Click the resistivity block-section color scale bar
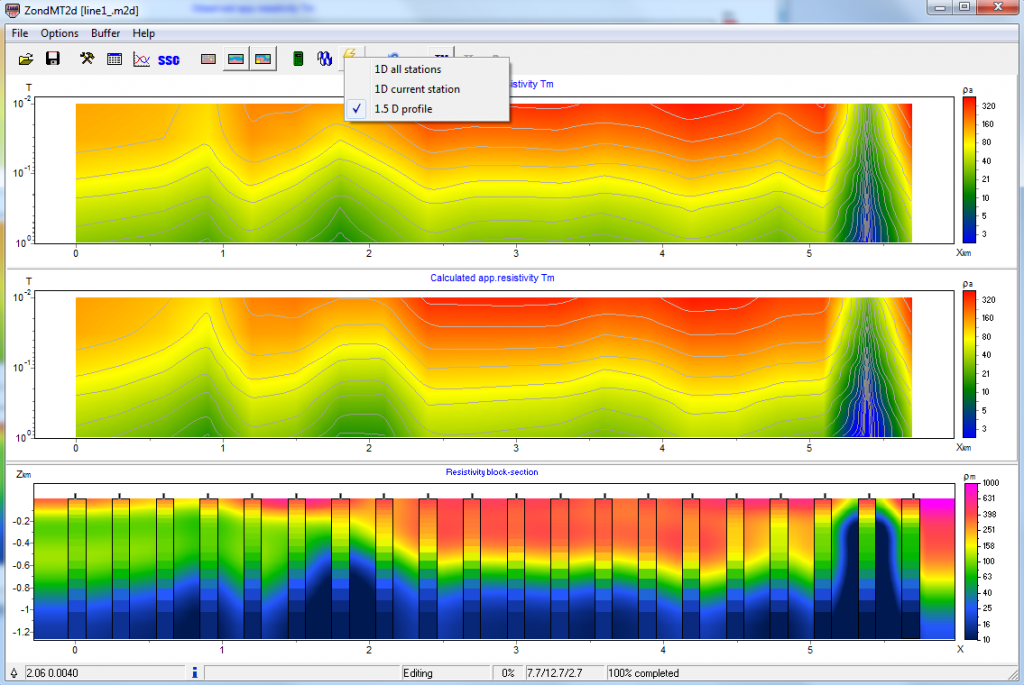 click(x=972, y=562)
